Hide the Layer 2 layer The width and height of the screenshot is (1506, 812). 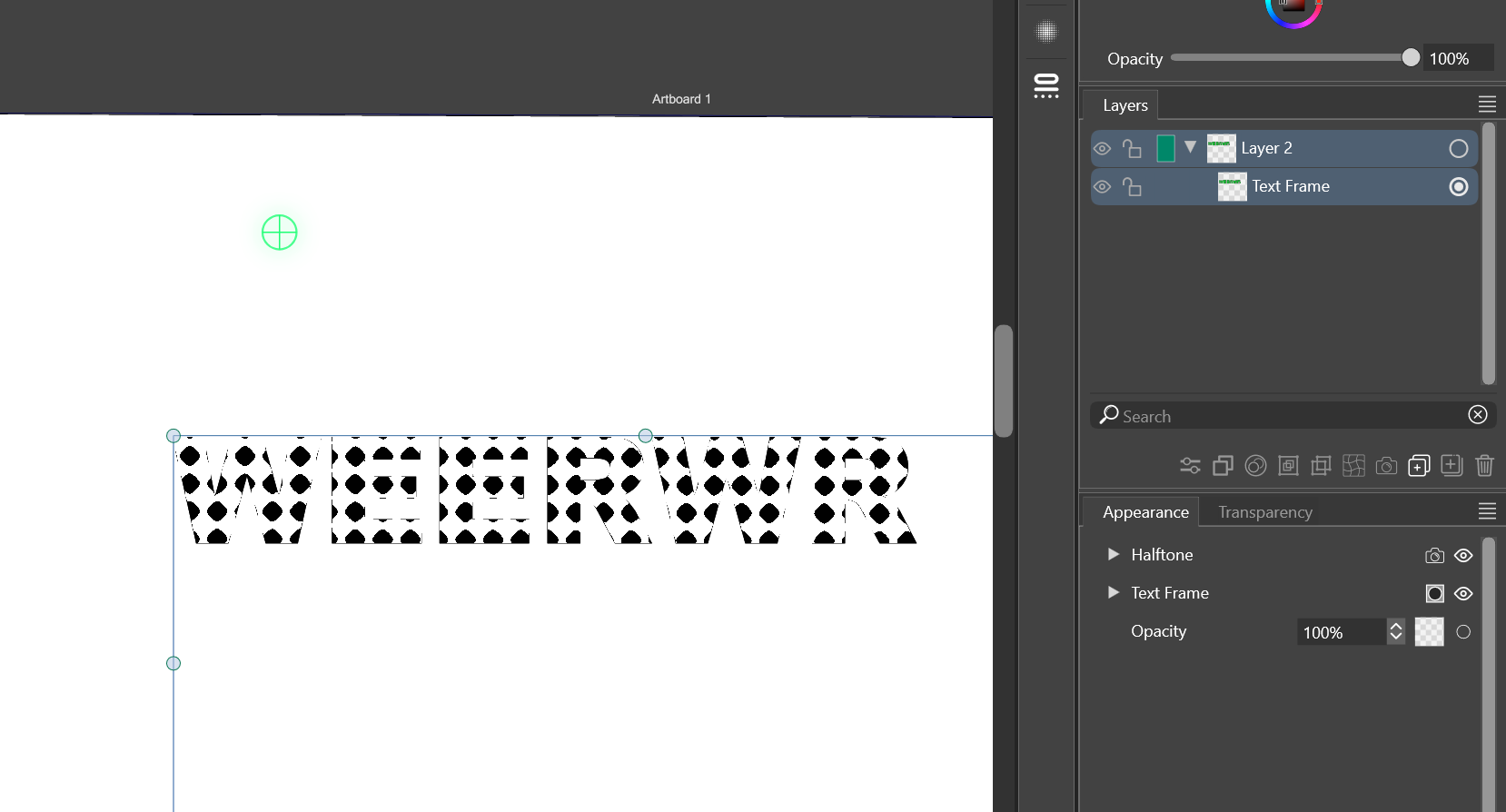click(1102, 148)
